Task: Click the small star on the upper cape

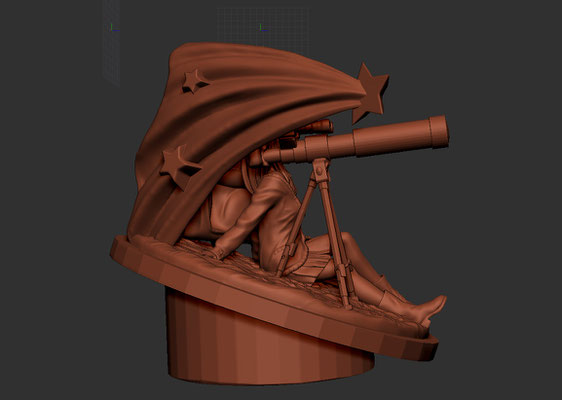Action: click(194, 81)
